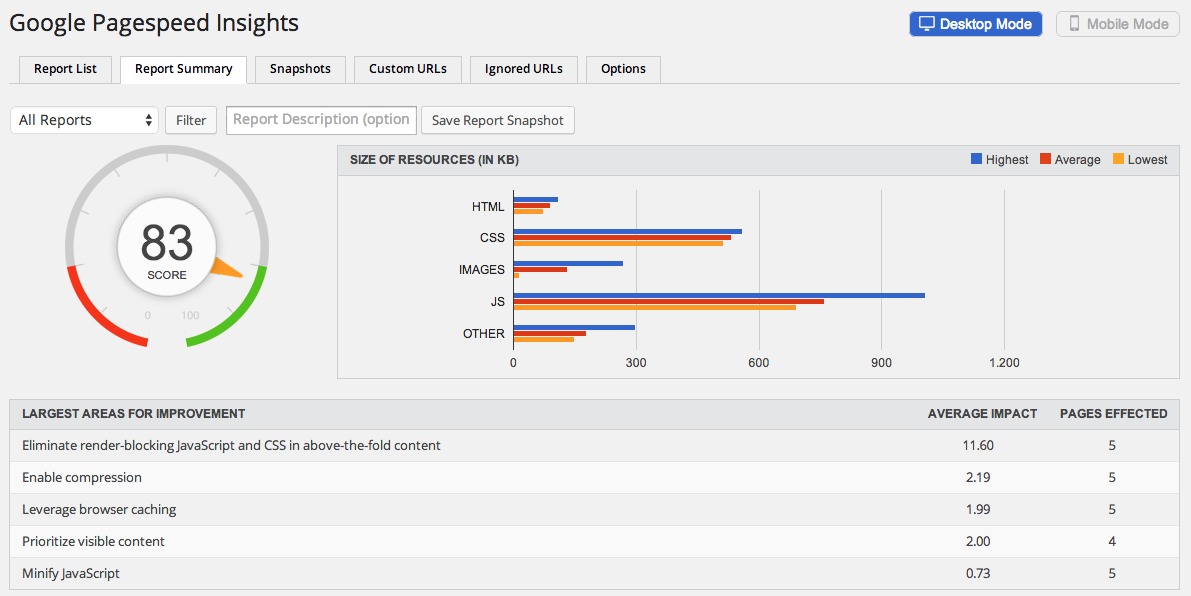This screenshot has height=596, width=1191.
Task: Click the red Average legend swatch
Action: [1045, 159]
